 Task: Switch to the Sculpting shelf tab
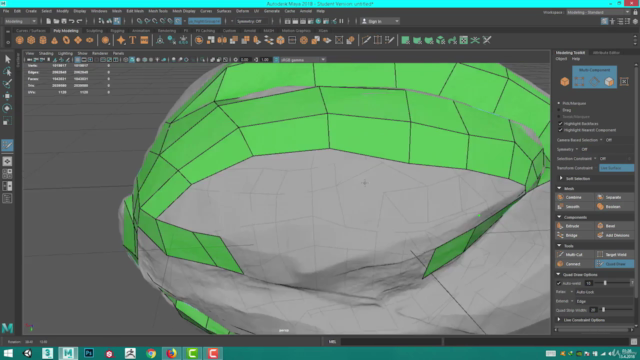[94, 31]
